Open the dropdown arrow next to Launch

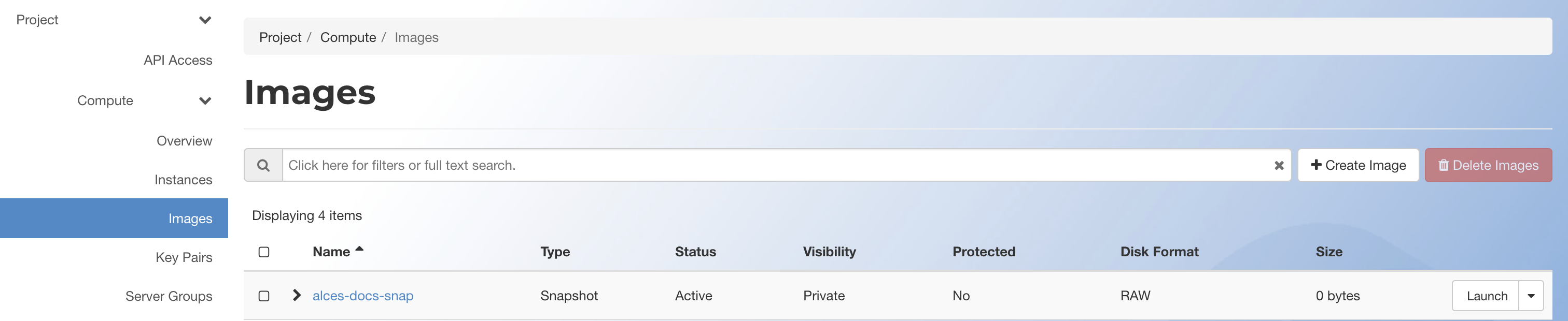pos(1531,296)
